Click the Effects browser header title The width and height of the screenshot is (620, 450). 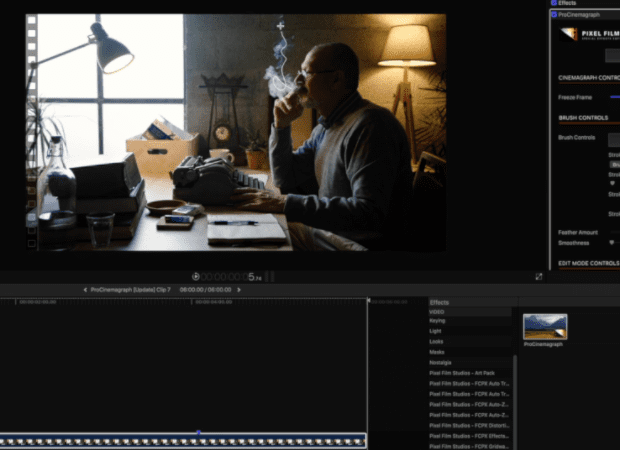click(439, 303)
